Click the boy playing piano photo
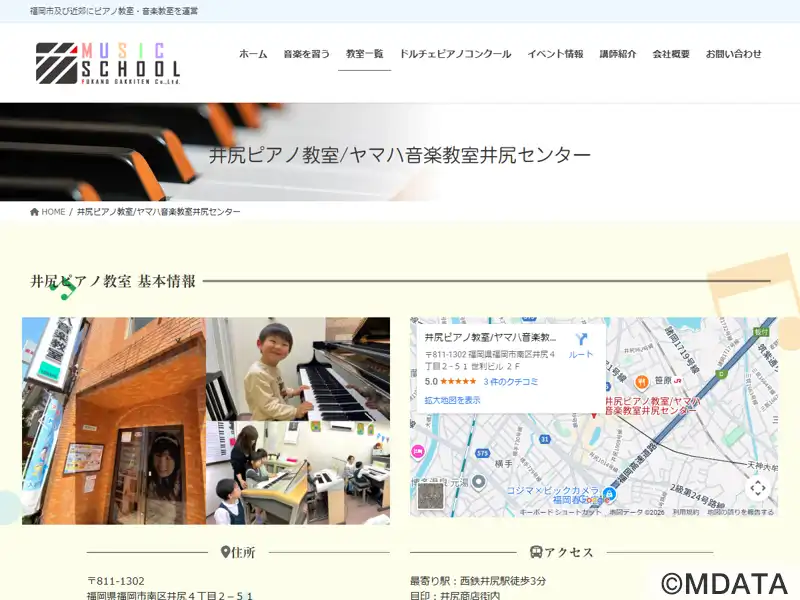The image size is (800, 600). point(298,370)
